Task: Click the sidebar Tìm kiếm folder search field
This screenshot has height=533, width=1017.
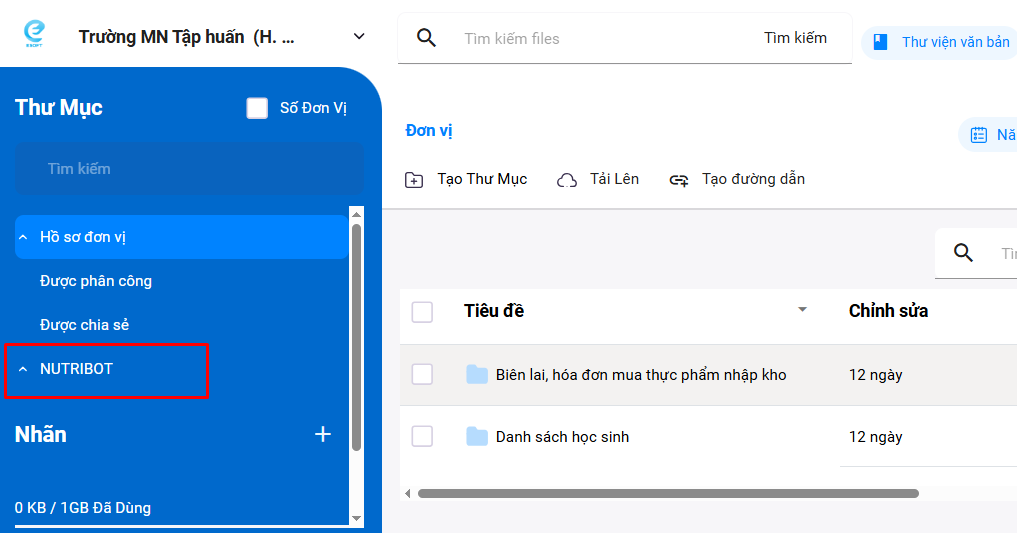Action: (189, 168)
